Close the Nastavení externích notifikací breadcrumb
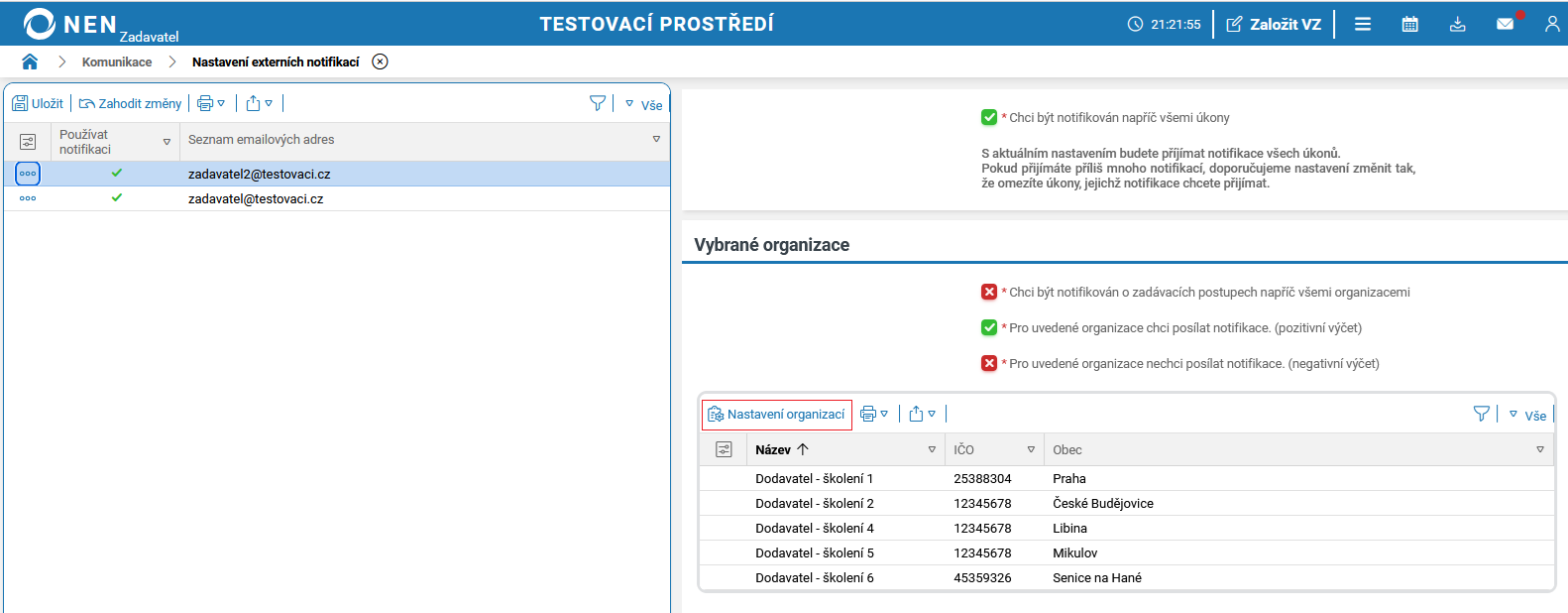Image resolution: width=1568 pixels, height=613 pixels. (380, 61)
